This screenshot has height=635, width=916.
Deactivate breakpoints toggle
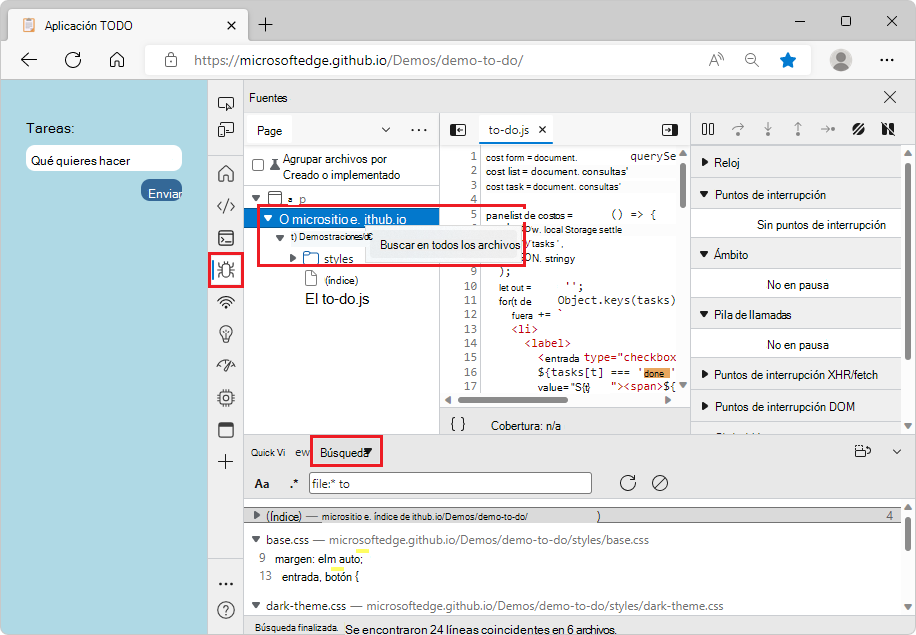coord(858,129)
